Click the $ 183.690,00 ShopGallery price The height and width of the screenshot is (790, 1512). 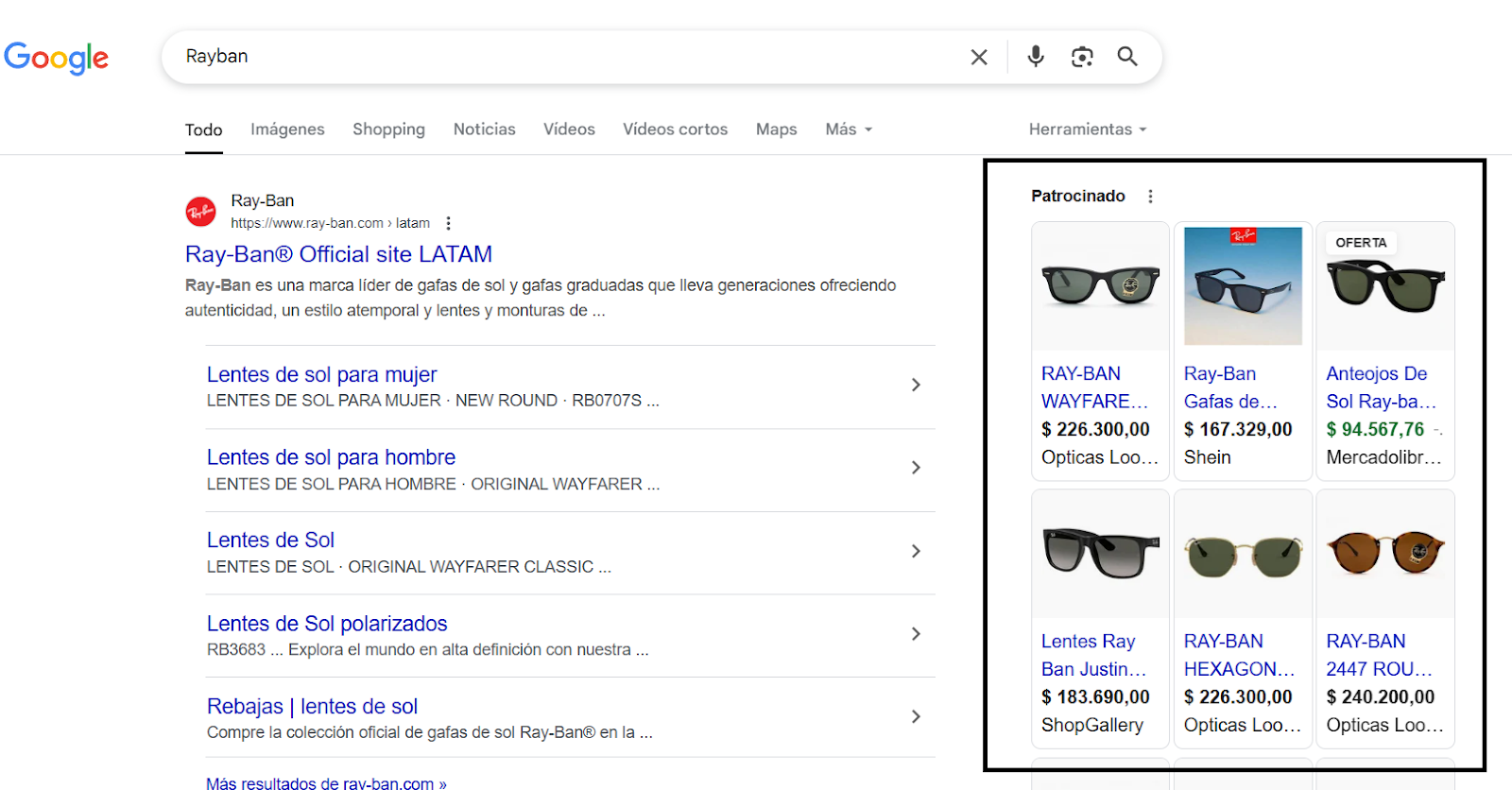tap(1095, 697)
